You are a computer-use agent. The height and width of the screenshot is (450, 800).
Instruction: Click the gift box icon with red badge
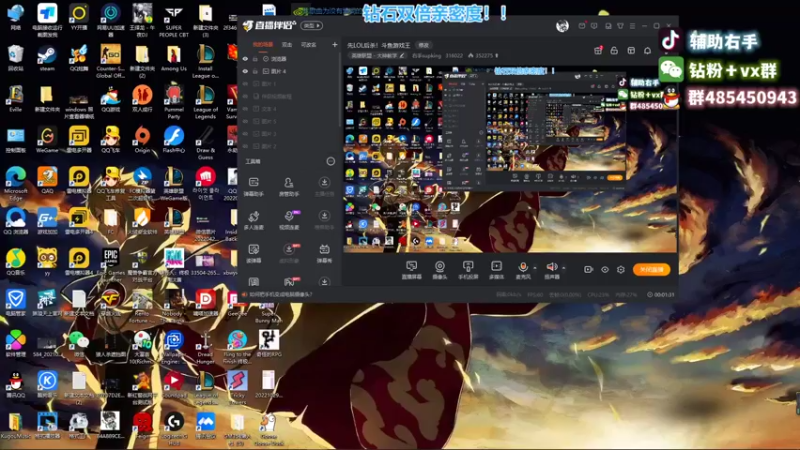click(x=598, y=50)
